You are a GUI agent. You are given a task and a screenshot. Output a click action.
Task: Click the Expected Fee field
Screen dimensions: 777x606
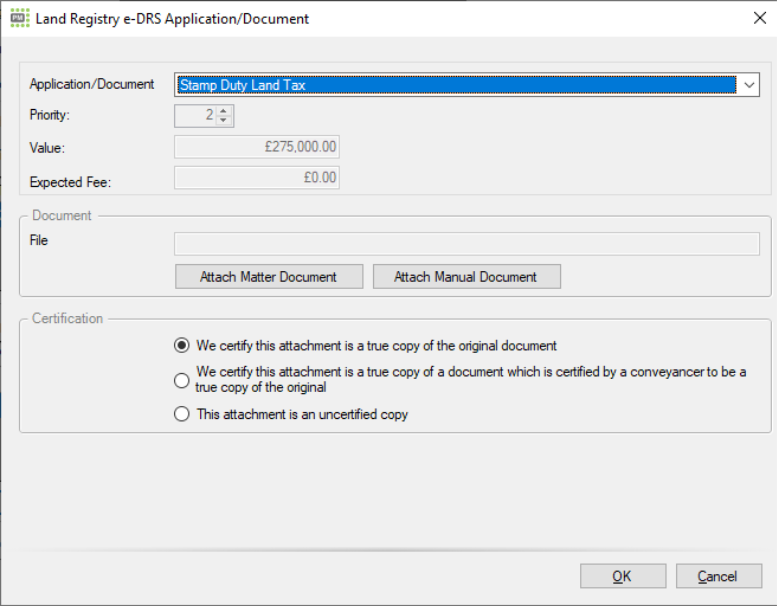point(257,177)
